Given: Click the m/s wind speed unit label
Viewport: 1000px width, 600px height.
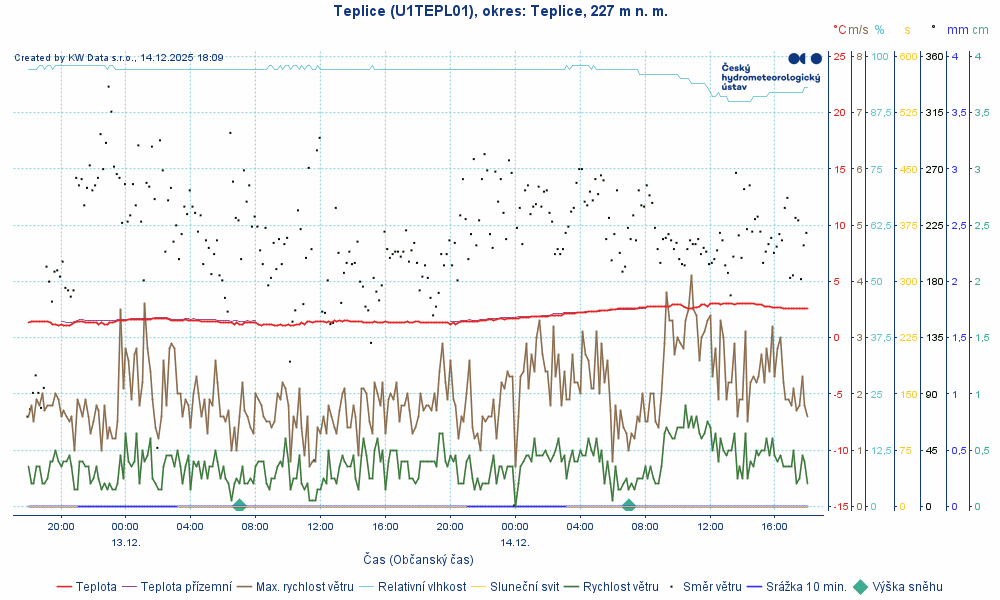Looking at the screenshot, I should pos(859,31).
